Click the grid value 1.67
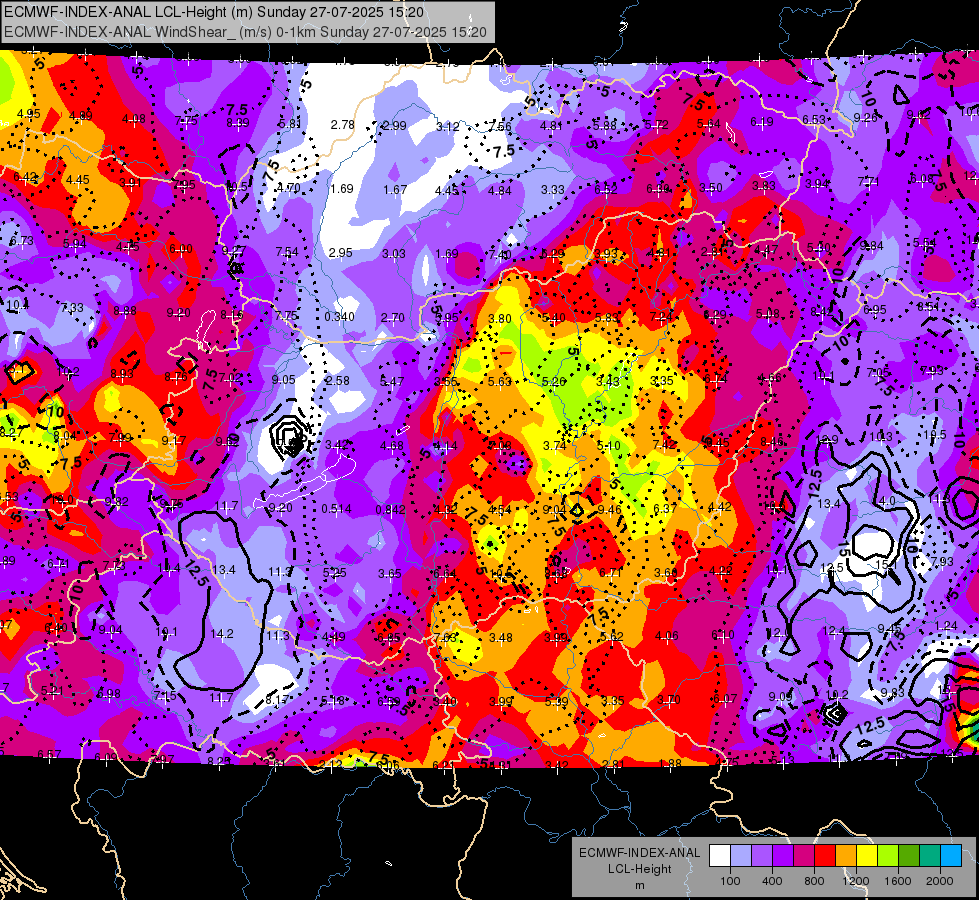The image size is (979, 900). pos(395,189)
